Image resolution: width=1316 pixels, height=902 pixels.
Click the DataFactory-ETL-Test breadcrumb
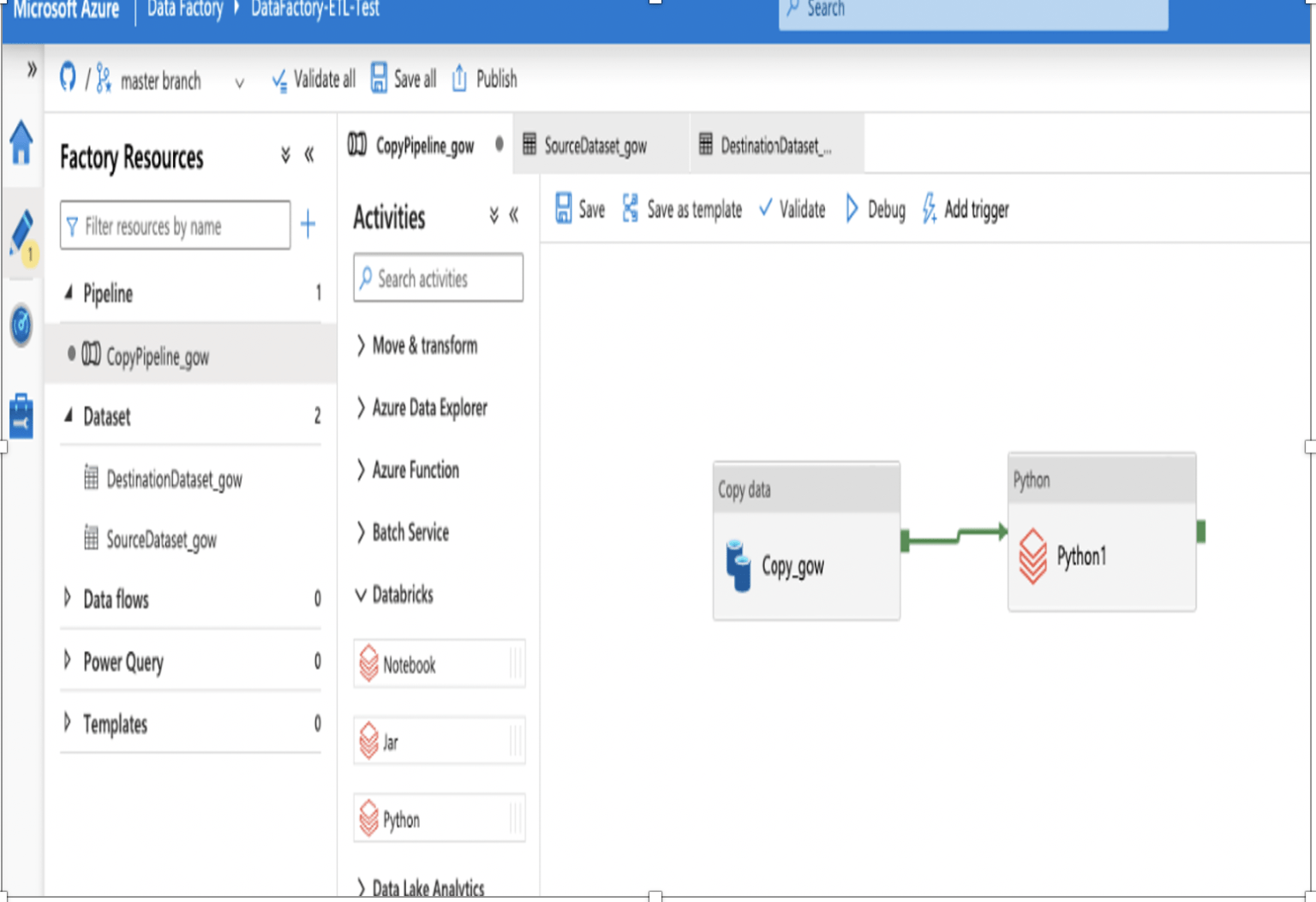[315, 9]
